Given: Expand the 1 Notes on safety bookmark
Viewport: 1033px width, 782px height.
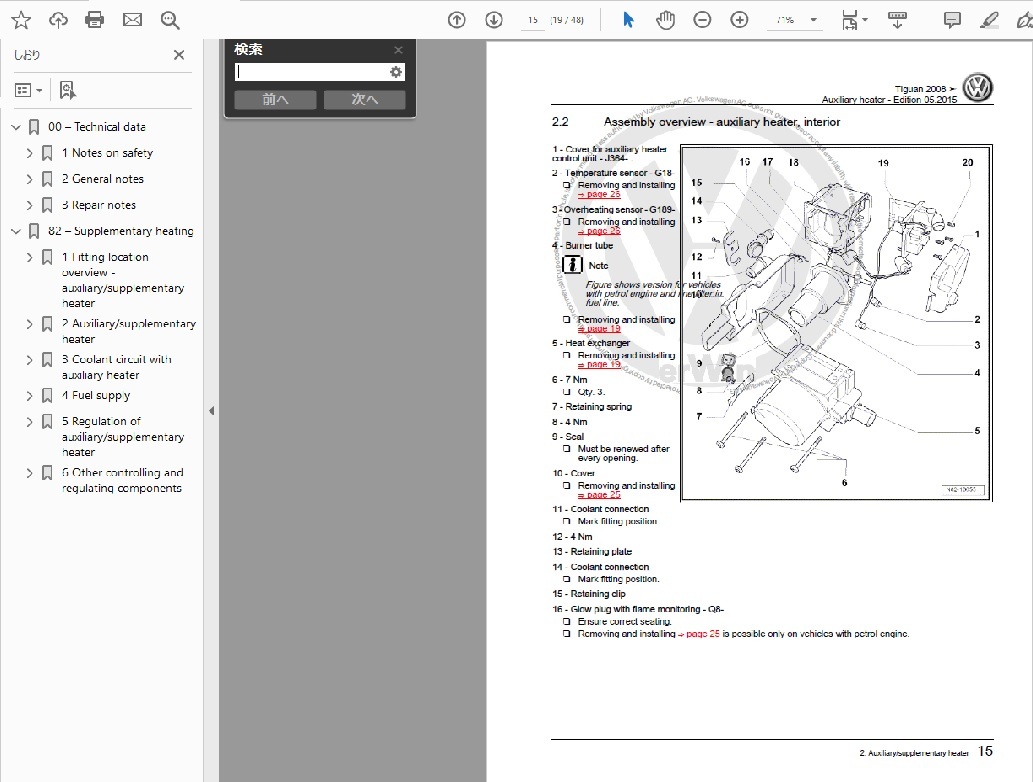Looking at the screenshot, I should 29,153.
